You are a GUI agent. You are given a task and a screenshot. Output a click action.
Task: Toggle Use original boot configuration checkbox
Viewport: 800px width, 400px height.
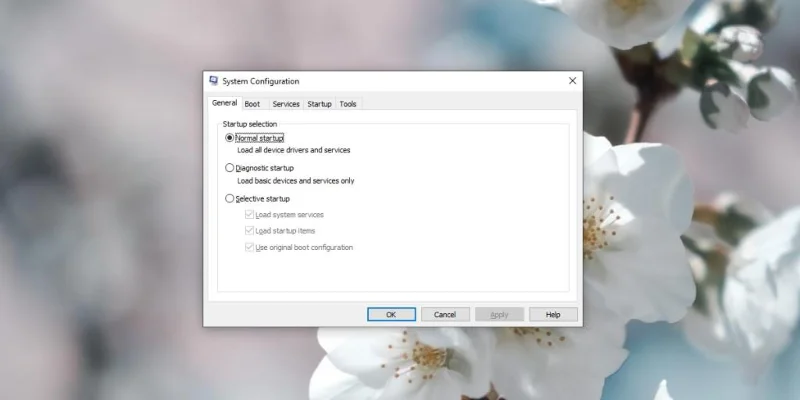[x=249, y=247]
